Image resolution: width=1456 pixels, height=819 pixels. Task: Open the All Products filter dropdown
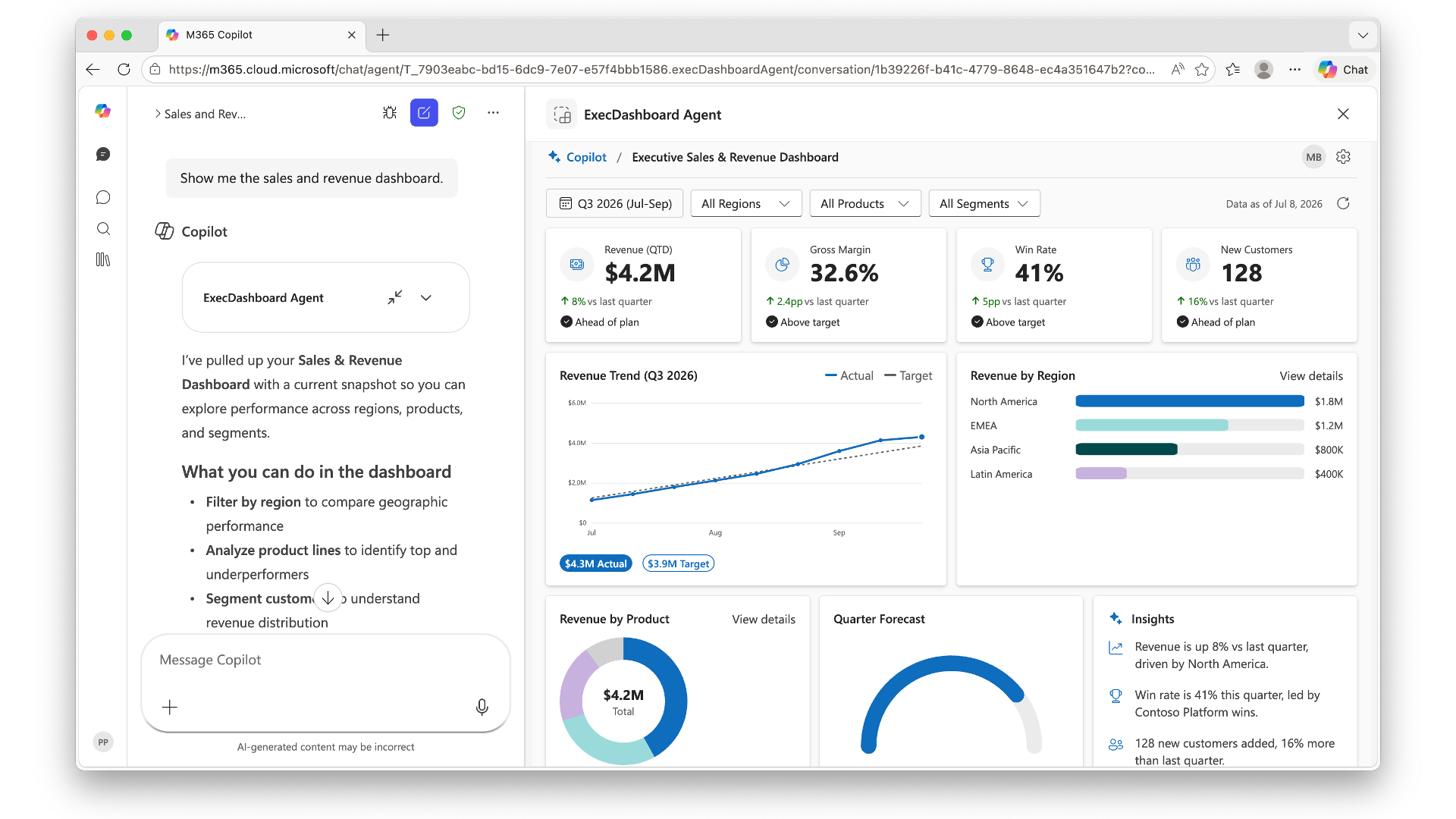tap(865, 203)
